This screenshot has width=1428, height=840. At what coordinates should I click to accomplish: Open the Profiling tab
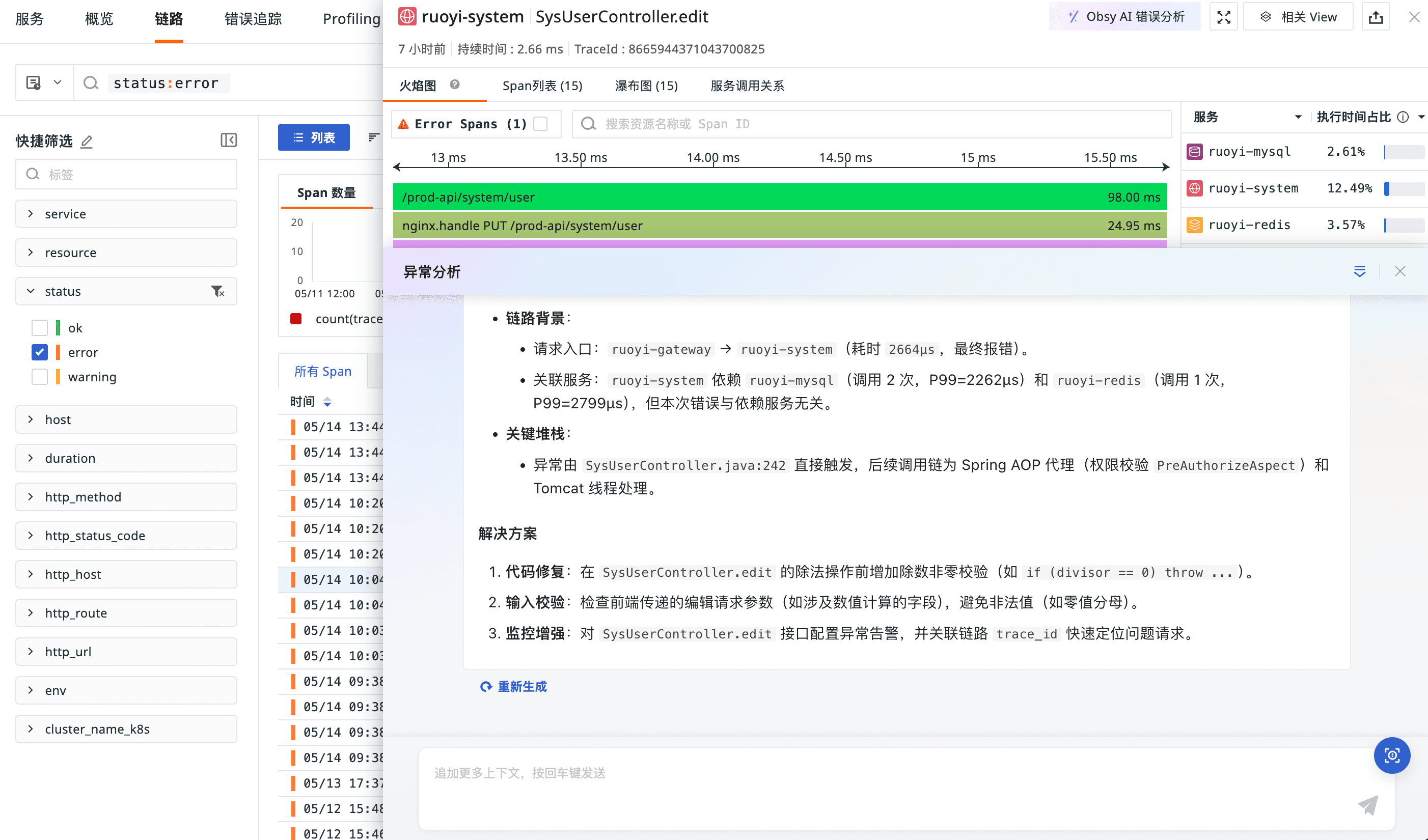click(351, 19)
